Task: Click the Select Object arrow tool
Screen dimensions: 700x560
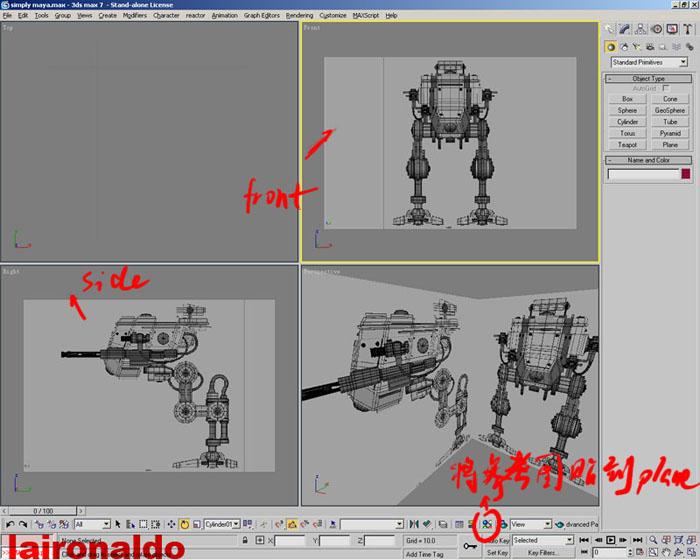Action: pos(119,524)
